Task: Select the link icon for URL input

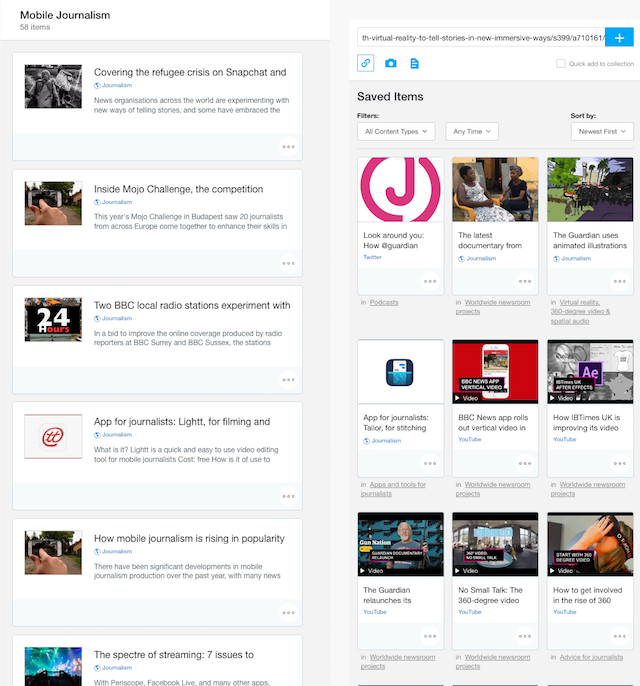Action: (366, 63)
